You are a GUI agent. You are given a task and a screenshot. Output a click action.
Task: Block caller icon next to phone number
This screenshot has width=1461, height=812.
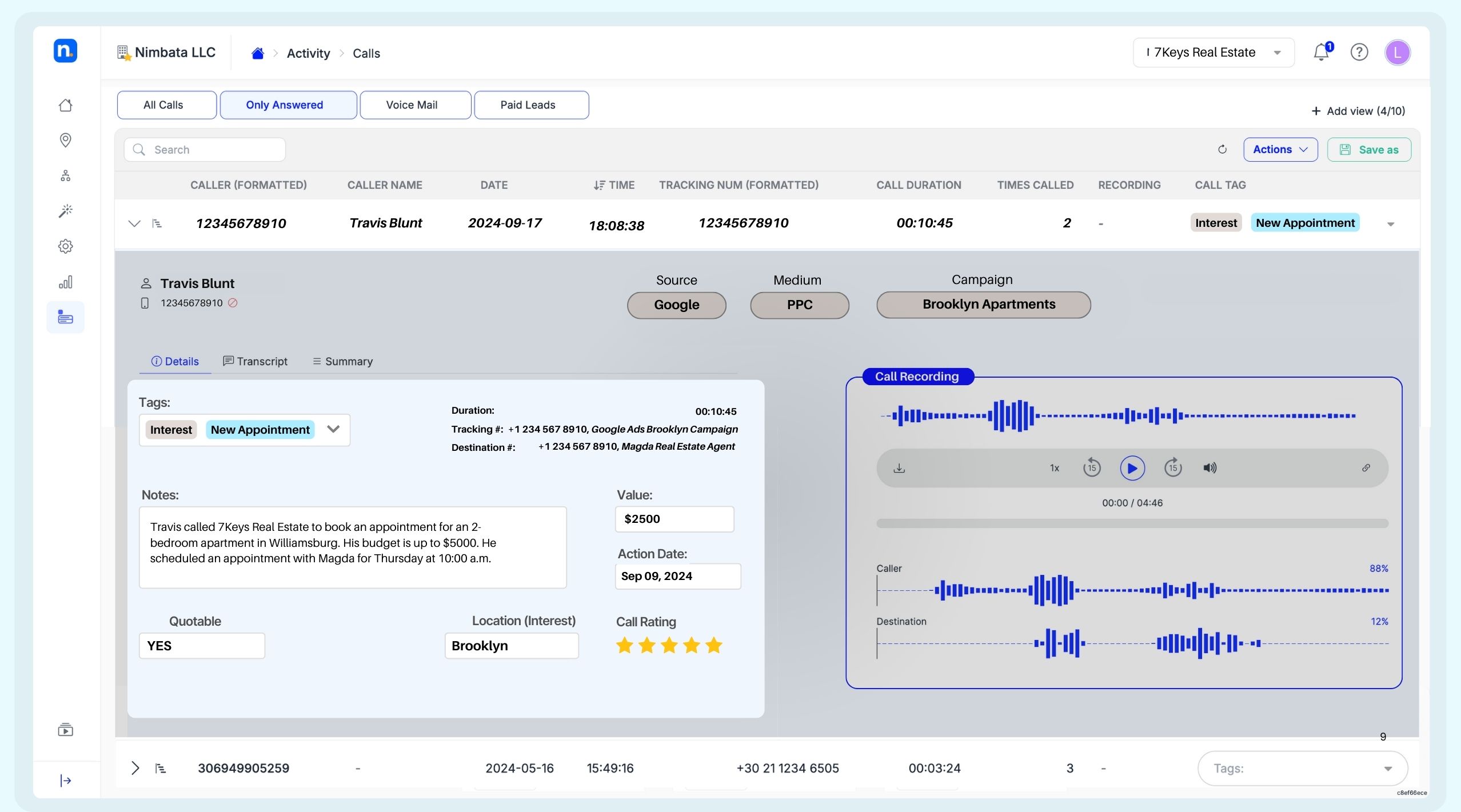pos(233,303)
